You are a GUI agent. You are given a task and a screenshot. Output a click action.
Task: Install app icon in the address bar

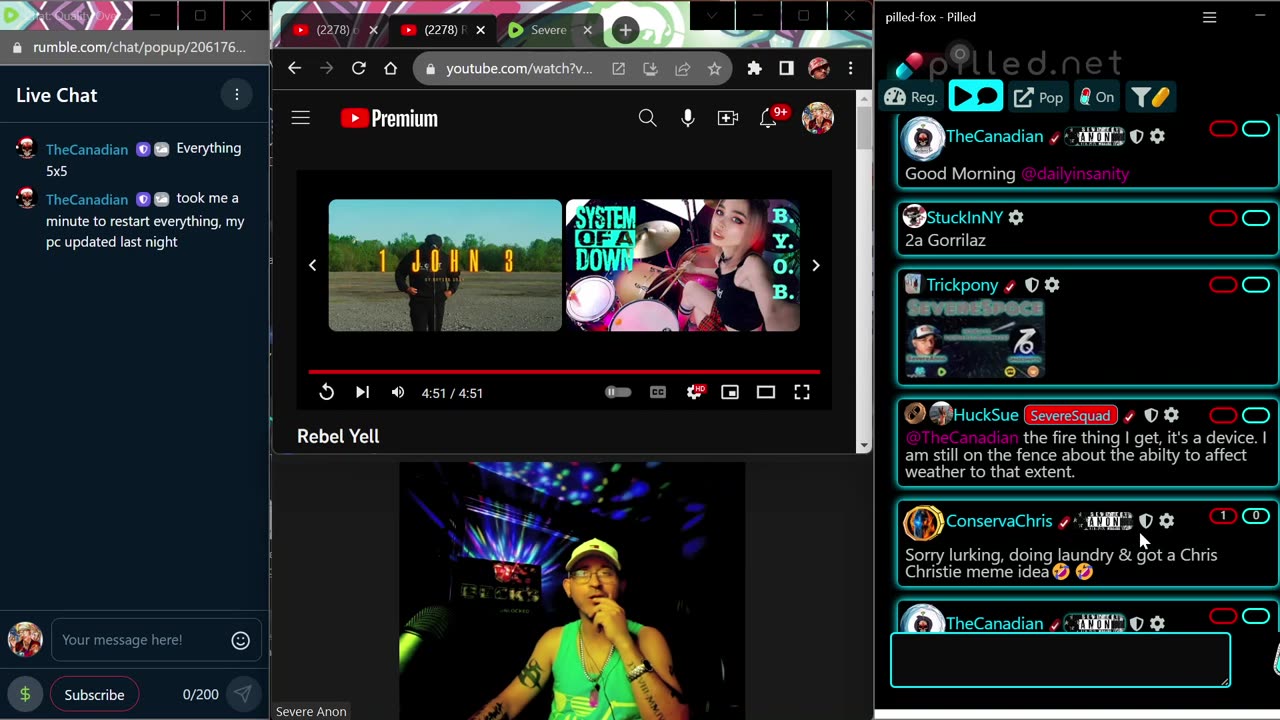650,68
